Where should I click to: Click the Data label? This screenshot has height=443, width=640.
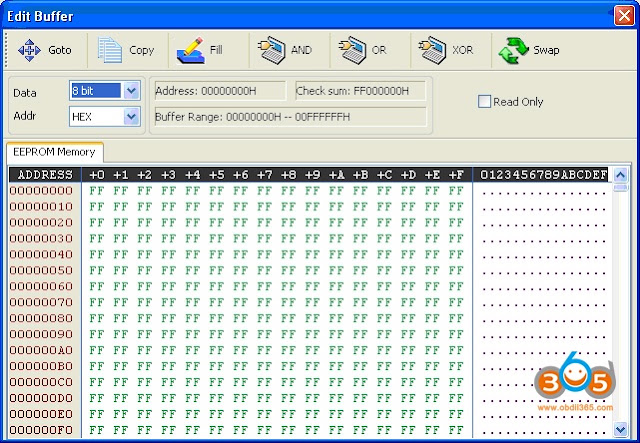coord(25,93)
